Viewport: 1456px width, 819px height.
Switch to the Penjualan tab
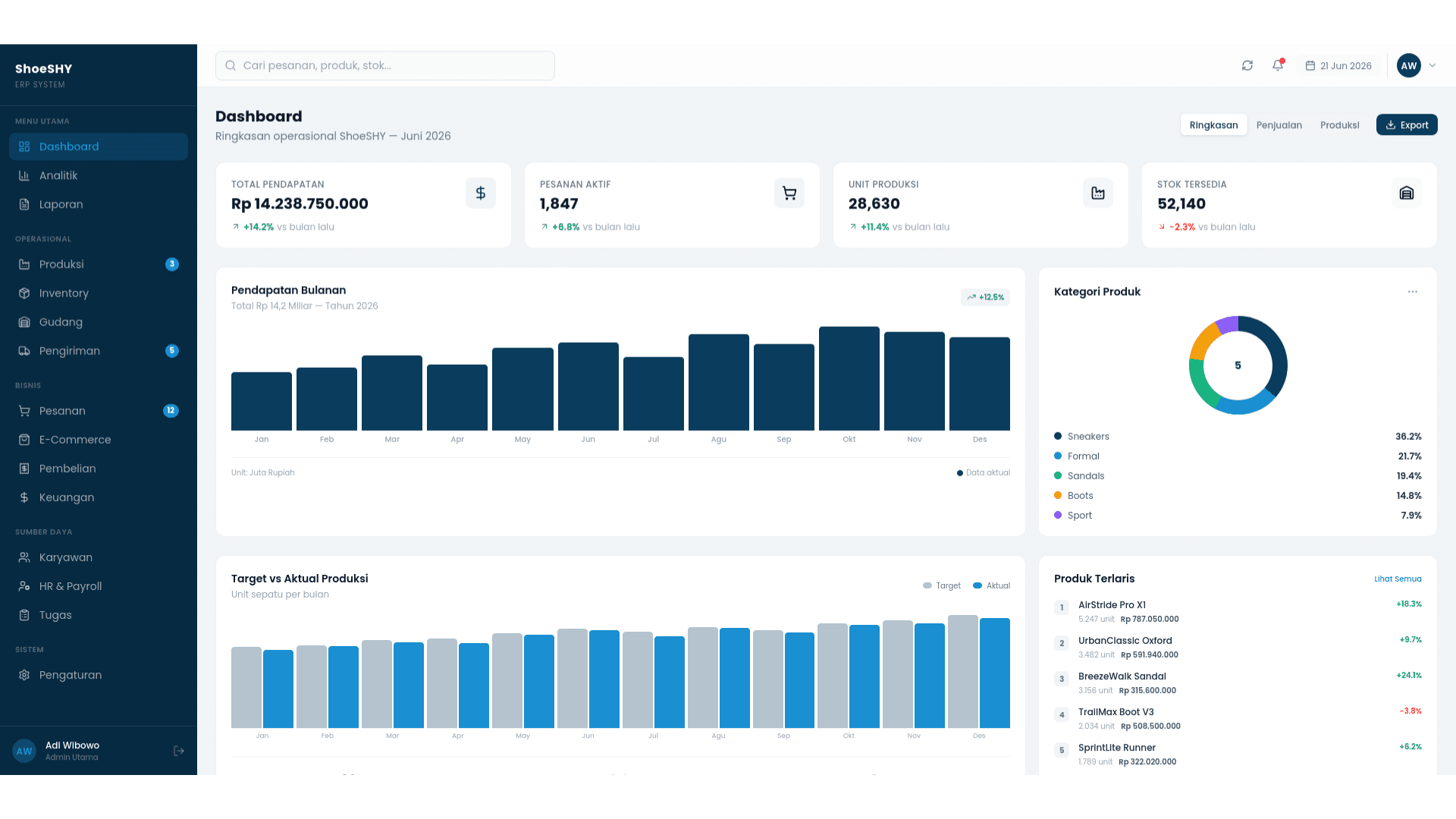click(1279, 125)
